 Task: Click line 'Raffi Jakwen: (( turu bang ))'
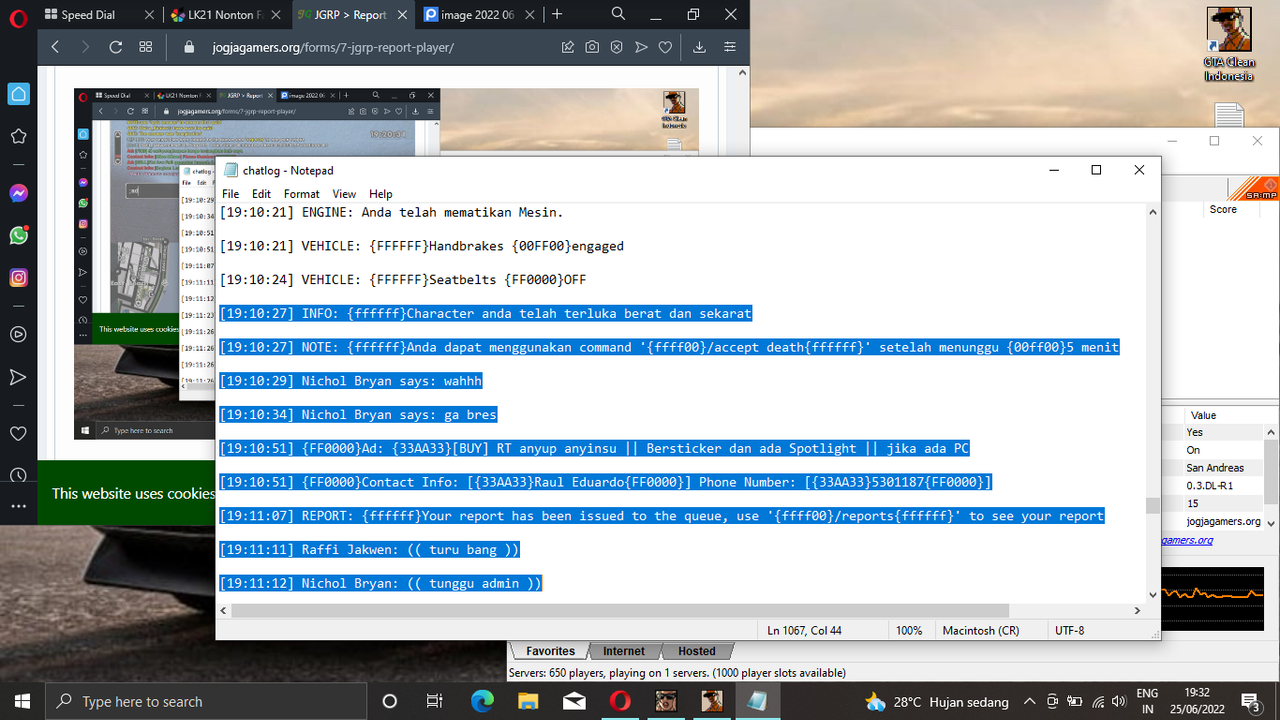(370, 550)
